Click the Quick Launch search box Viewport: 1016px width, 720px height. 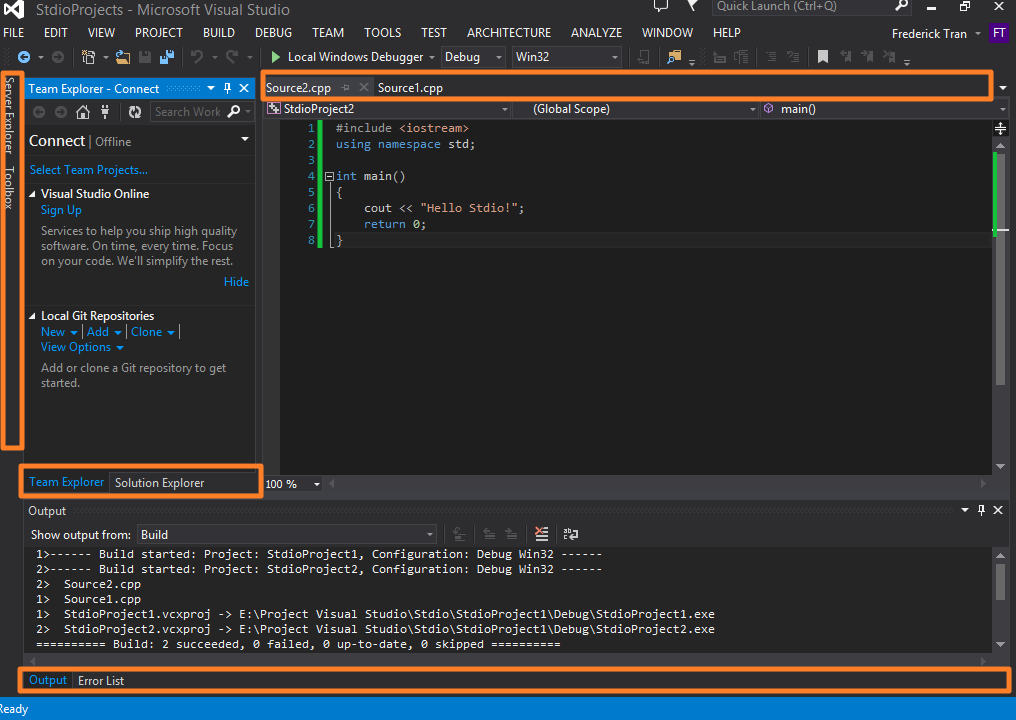tap(803, 6)
